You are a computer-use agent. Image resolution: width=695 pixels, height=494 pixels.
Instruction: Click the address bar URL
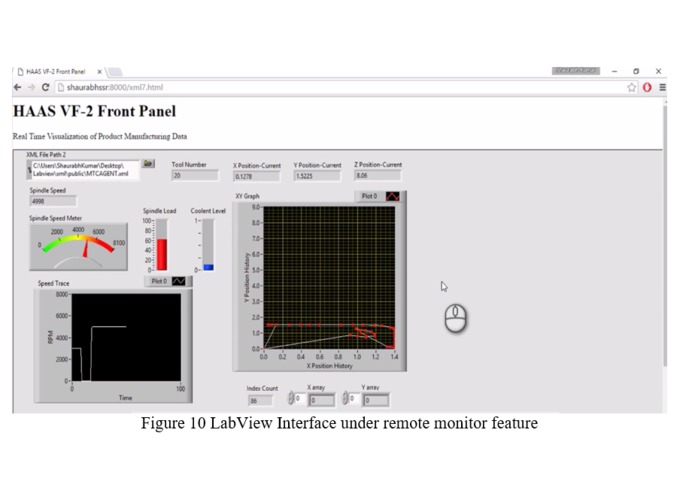tap(115, 87)
